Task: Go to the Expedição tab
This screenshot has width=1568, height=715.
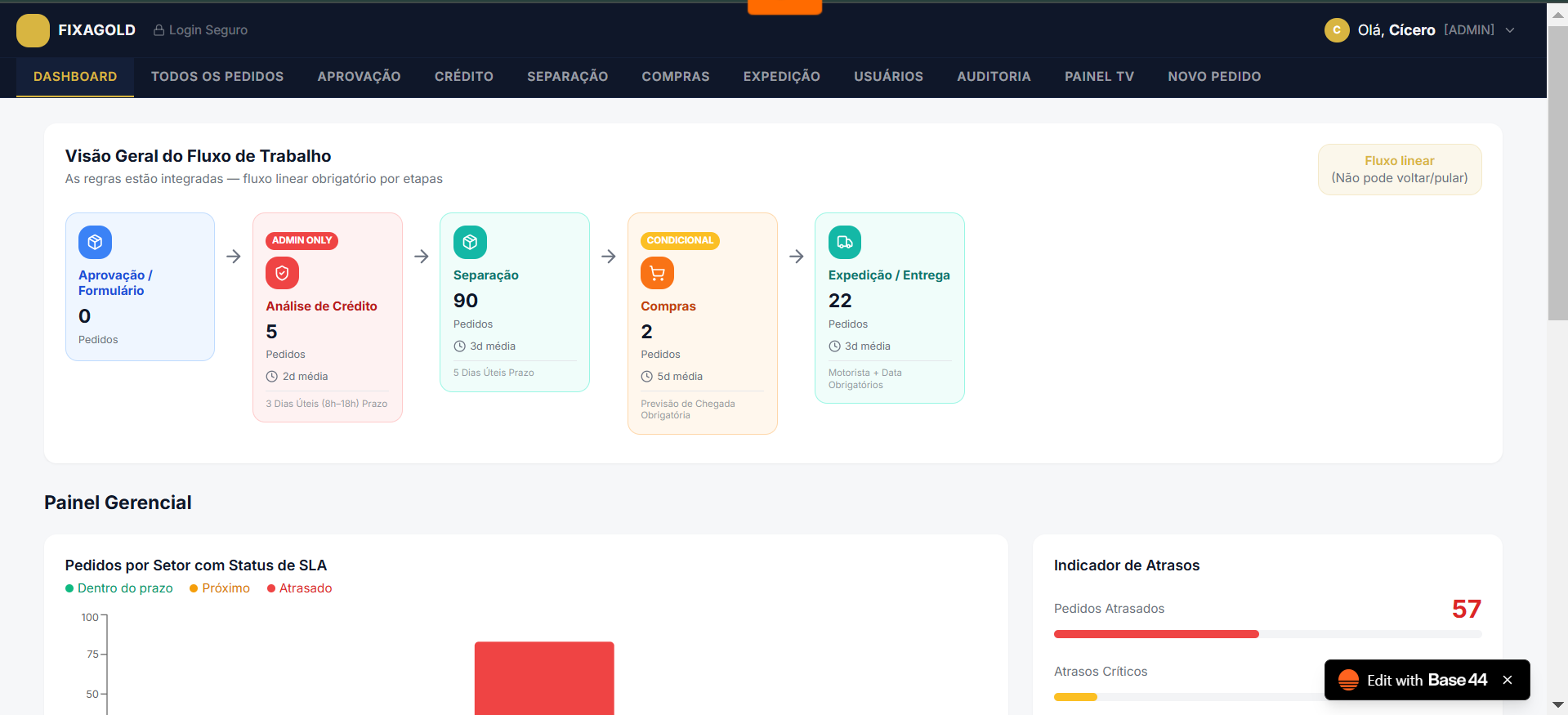Action: [x=782, y=77]
